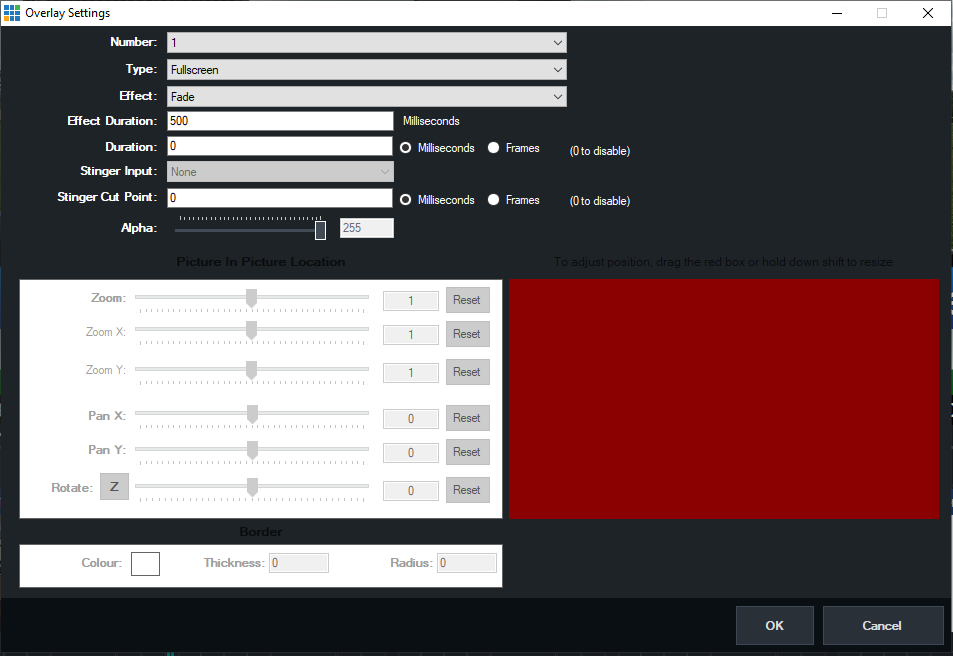This screenshot has height=656, width=953.
Task: Click the Rotate Z axis button
Action: click(114, 488)
